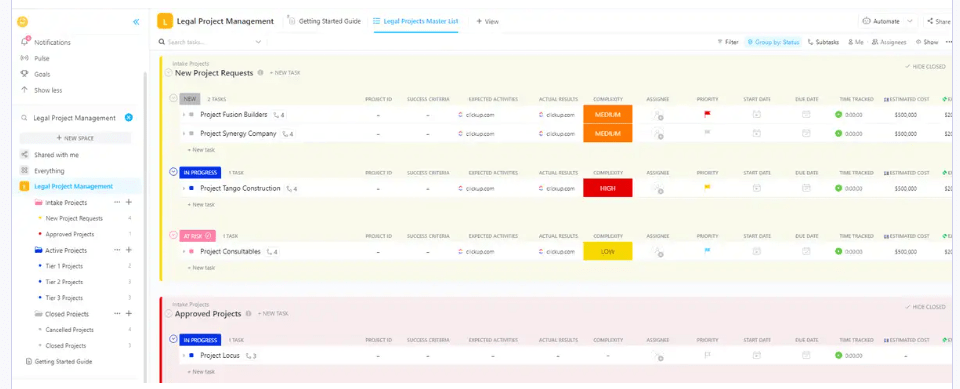The height and width of the screenshot is (389, 960).
Task: Click + NEW TASK beside New Project Requests
Action: pyautogui.click(x=285, y=72)
